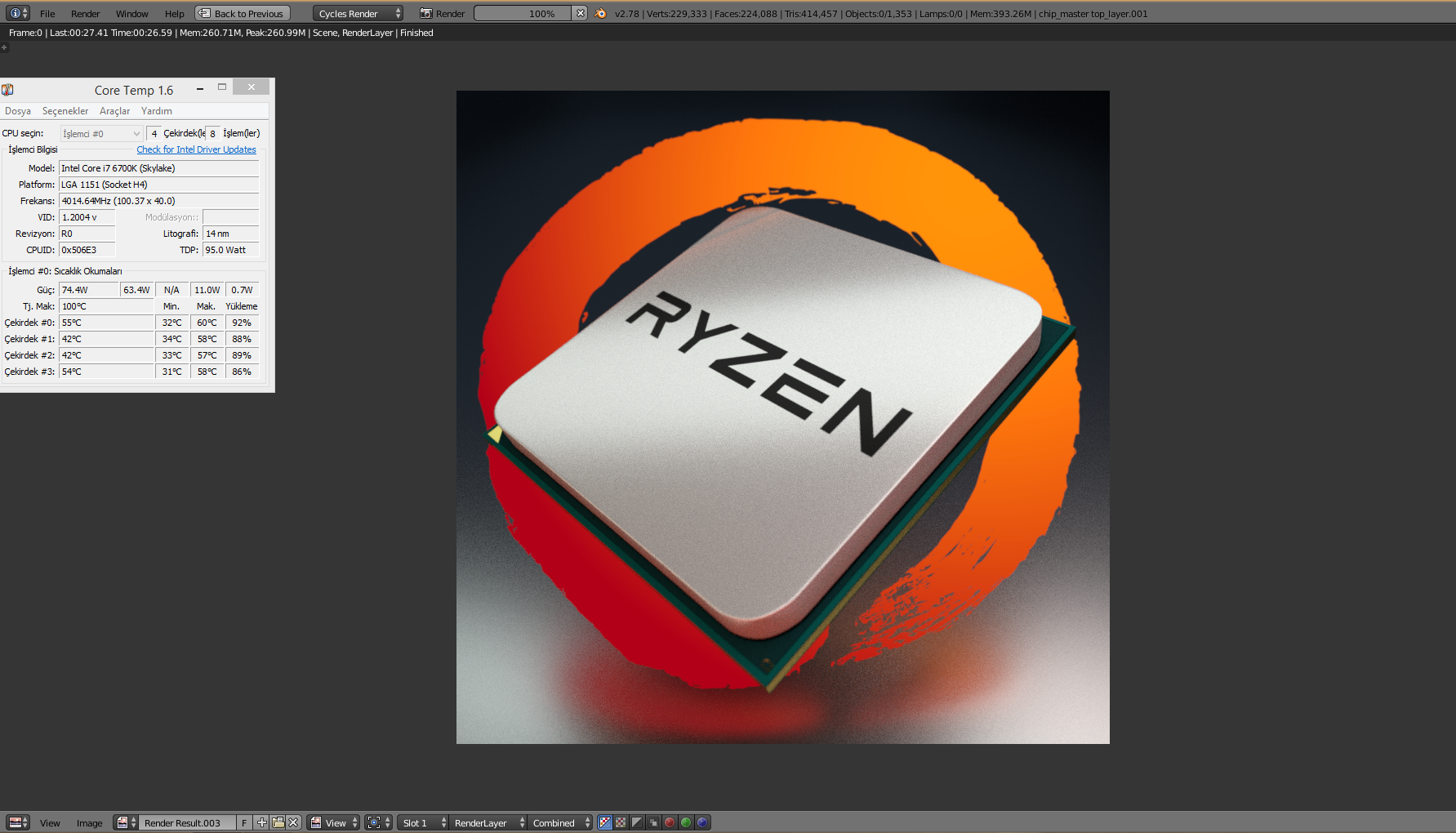
Task: Click Çekirdek #2 max temperature 57°C
Action: click(x=207, y=355)
